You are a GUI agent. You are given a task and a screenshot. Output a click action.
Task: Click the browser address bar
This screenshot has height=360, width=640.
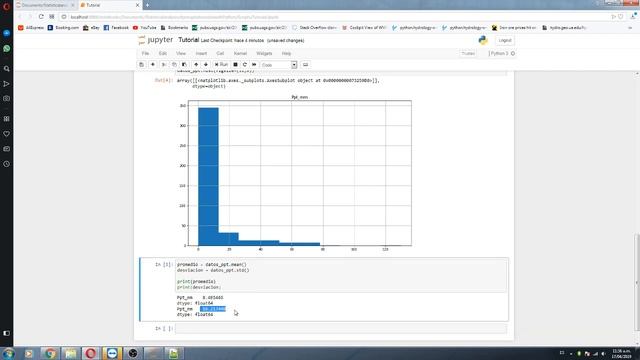[335, 17]
